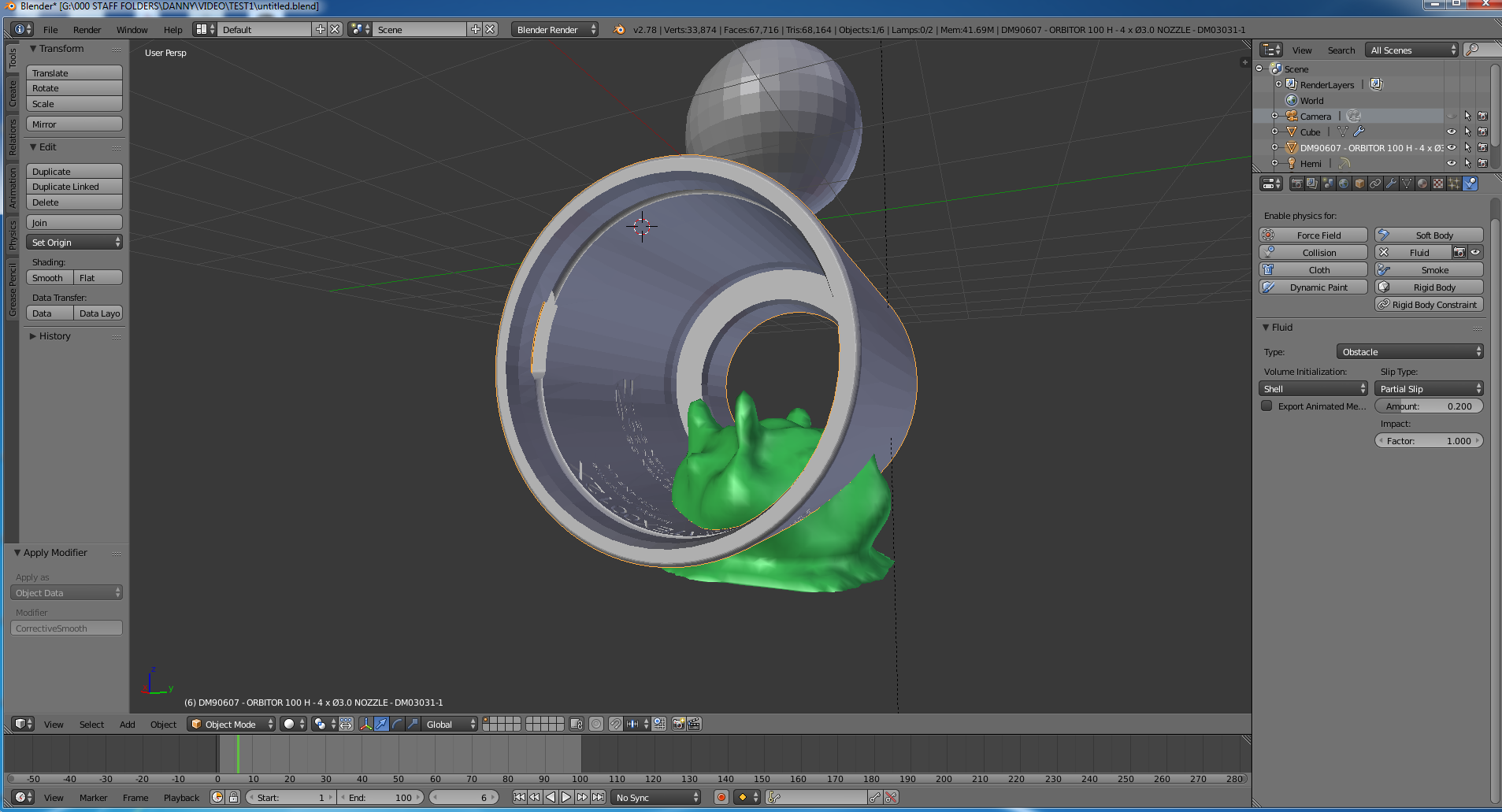Click the scale manipulator icon
Viewport: 1502px width, 812px height.
tap(413, 724)
